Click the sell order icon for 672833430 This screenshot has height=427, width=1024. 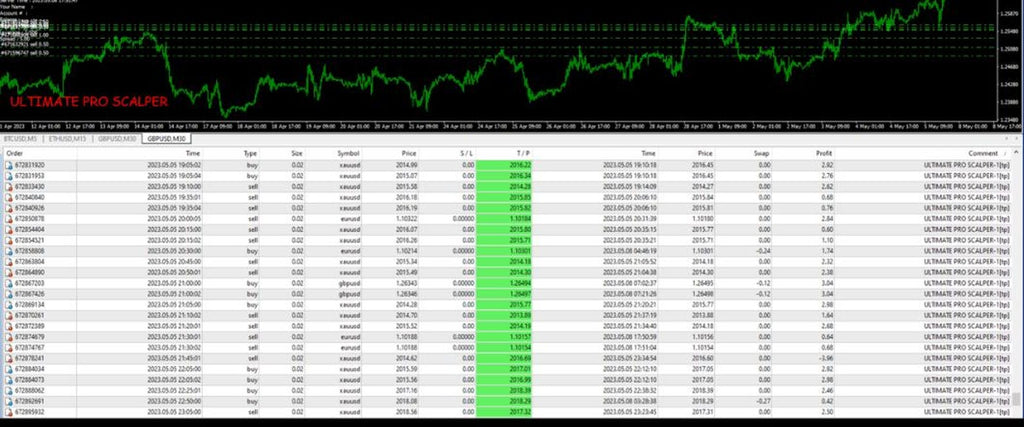tap(9, 186)
